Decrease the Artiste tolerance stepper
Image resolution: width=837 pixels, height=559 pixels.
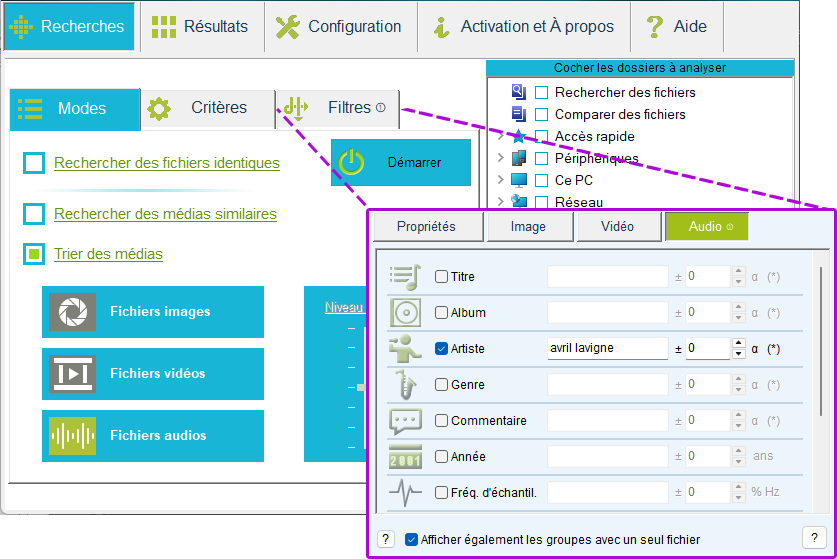pos(738,353)
